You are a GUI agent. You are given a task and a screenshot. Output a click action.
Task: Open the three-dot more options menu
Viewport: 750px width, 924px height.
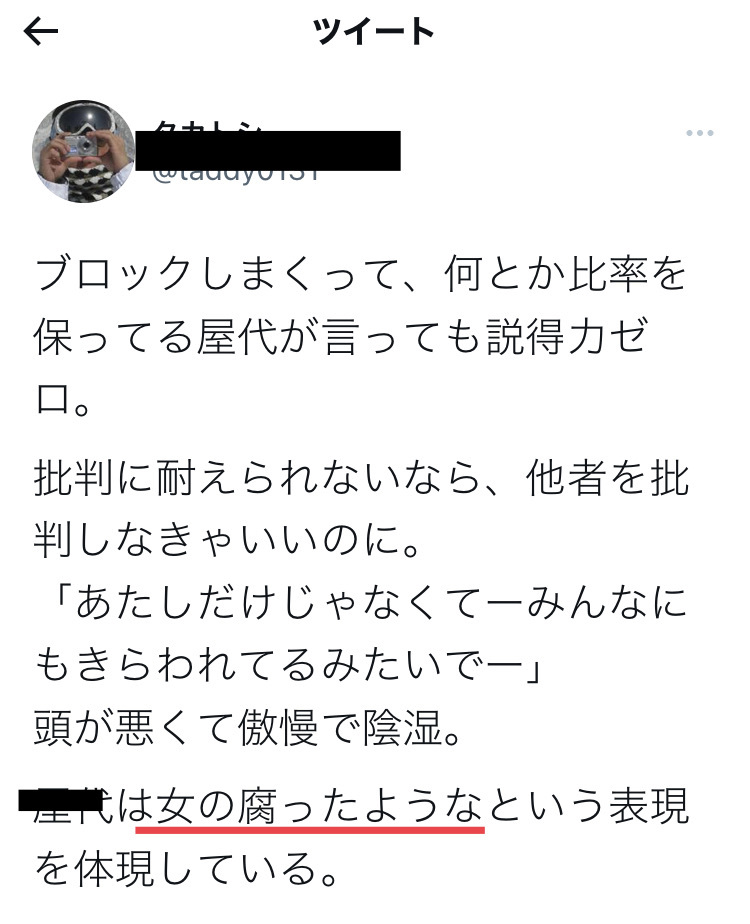[x=700, y=133]
